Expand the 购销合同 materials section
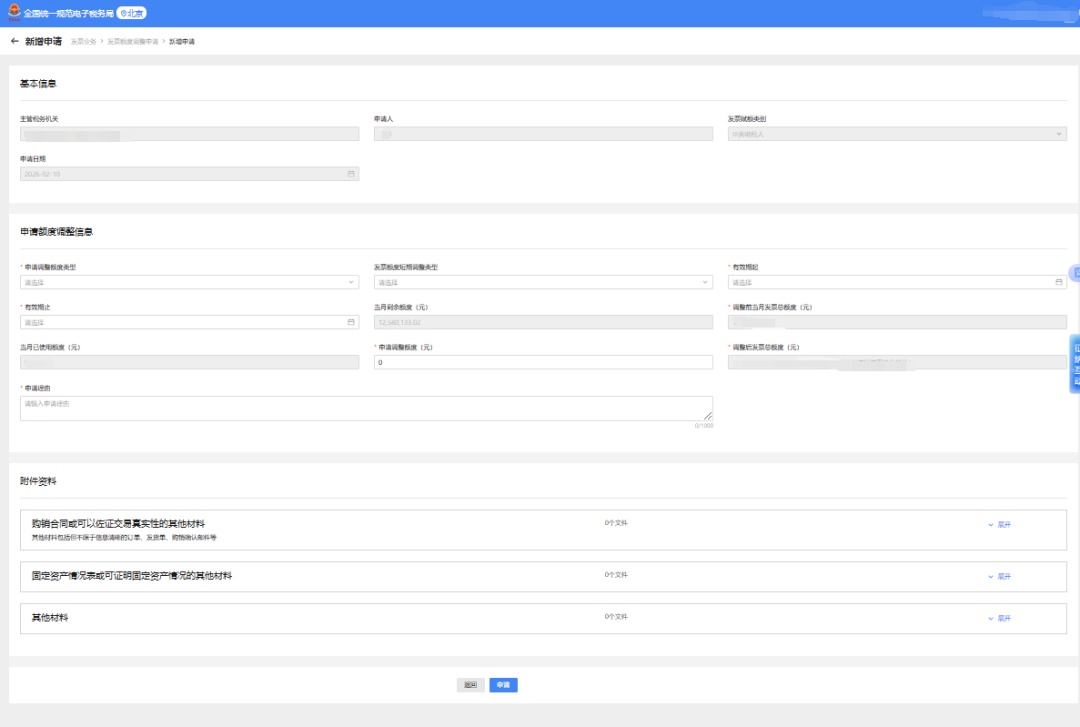Screen dimensions: 1080x727 [999, 524]
